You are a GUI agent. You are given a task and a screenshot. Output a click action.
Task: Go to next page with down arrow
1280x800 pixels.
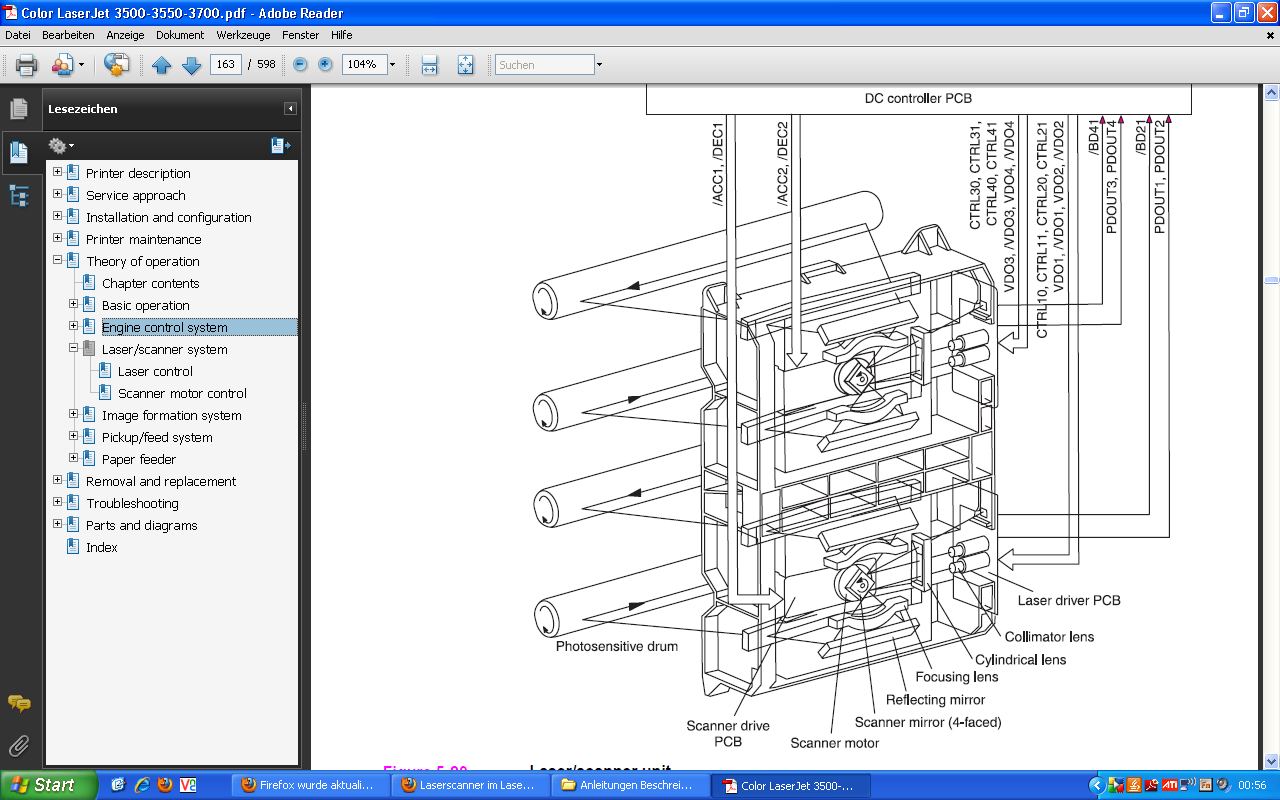click(x=191, y=65)
